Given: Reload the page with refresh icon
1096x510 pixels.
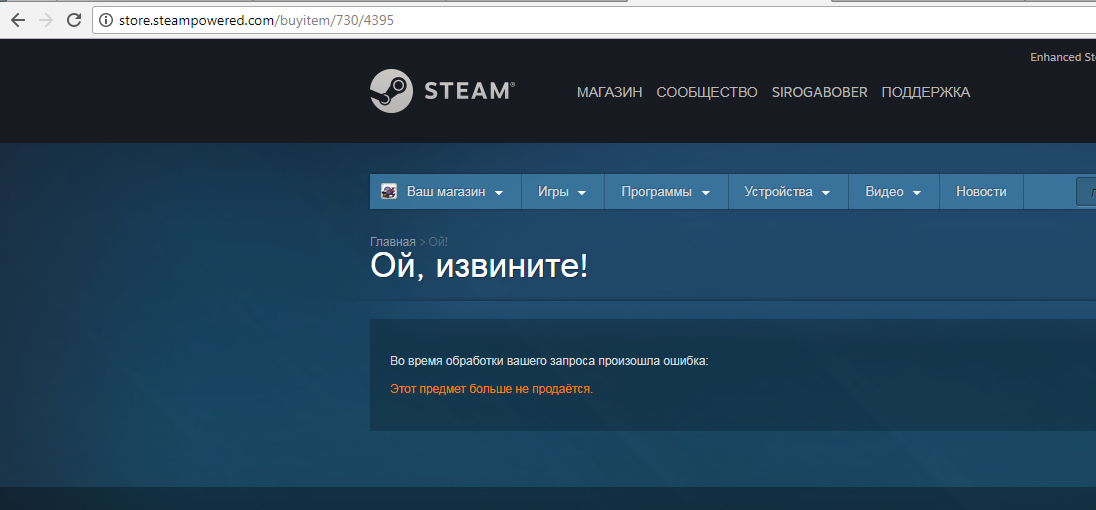Looking at the screenshot, I should pyautogui.click(x=74, y=20).
